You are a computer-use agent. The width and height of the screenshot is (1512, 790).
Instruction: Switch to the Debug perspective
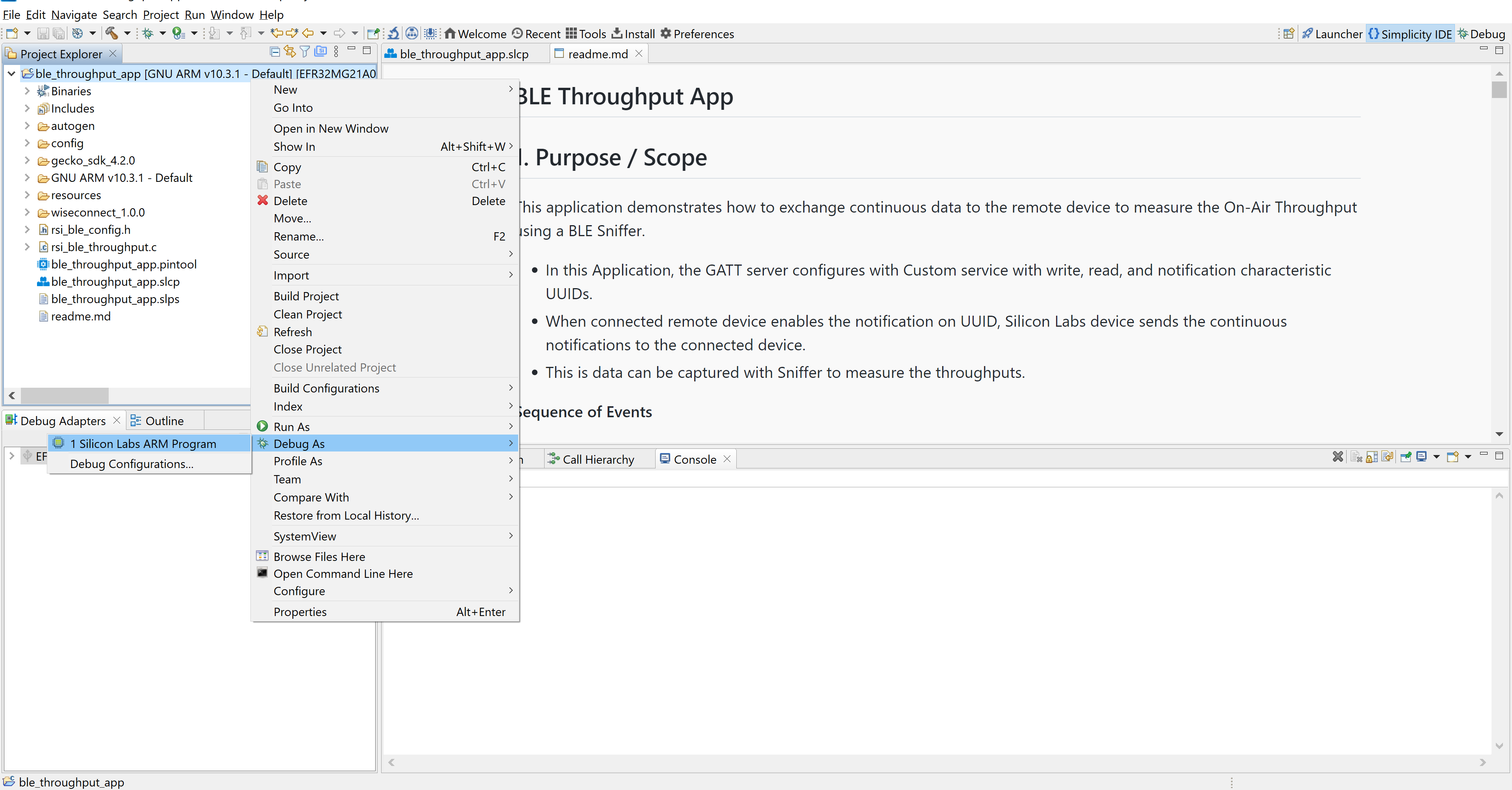tap(1480, 33)
